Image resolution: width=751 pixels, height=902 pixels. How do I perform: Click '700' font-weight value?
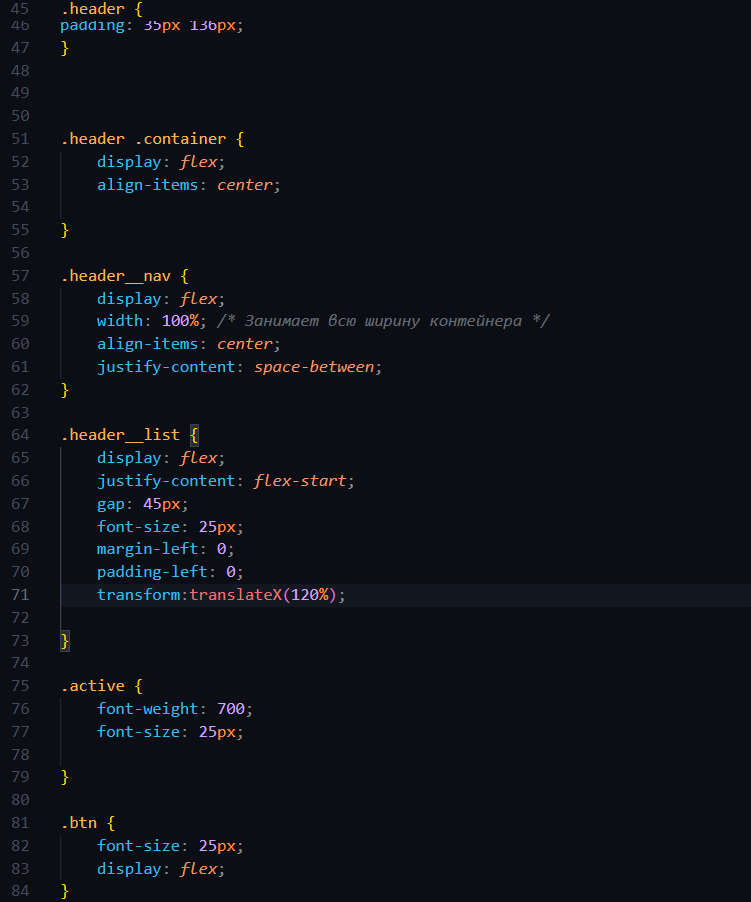click(x=231, y=709)
